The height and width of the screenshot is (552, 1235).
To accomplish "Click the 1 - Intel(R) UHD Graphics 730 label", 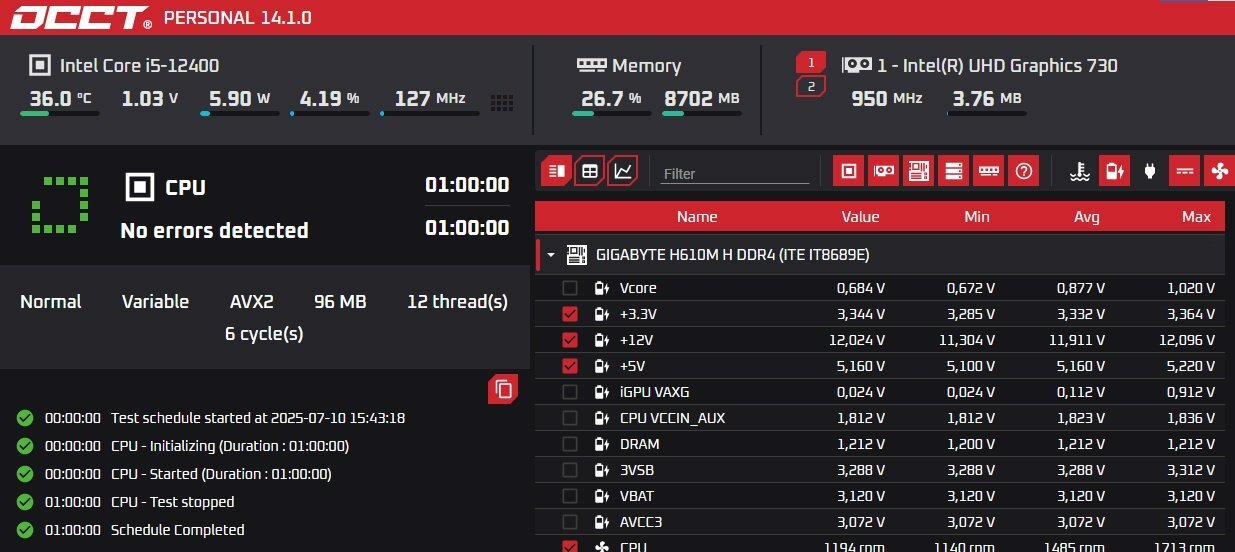I will click(997, 66).
